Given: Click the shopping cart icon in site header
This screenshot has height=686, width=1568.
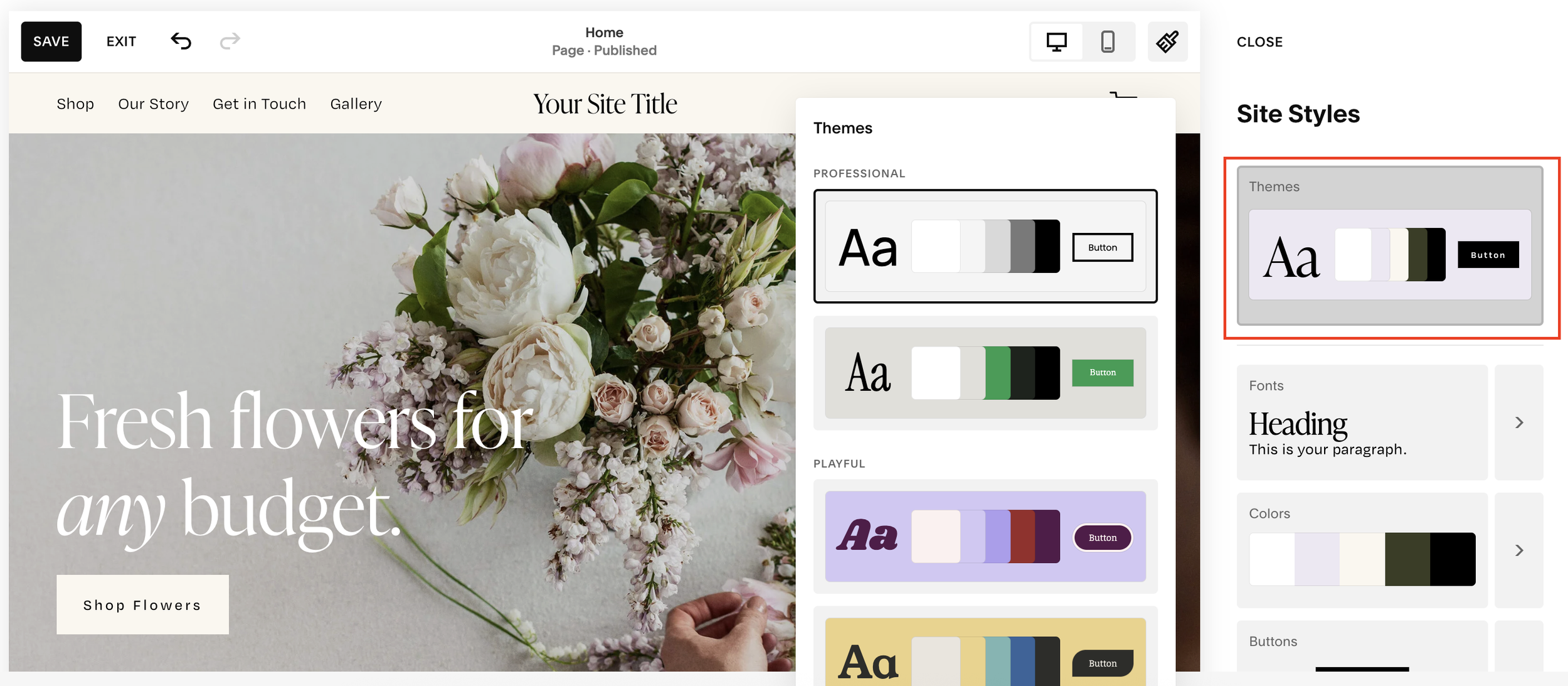Looking at the screenshot, I should click(1122, 100).
